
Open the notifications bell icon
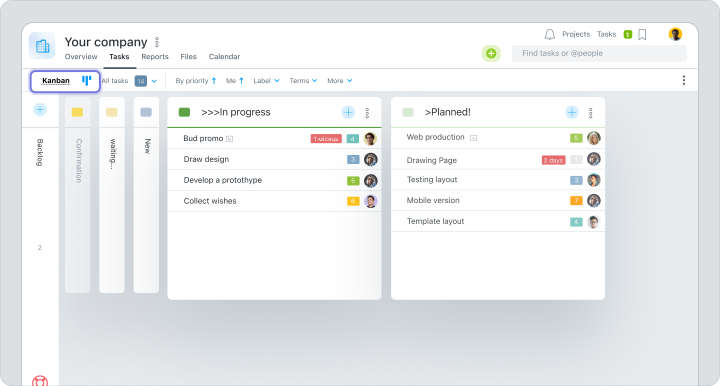point(550,34)
